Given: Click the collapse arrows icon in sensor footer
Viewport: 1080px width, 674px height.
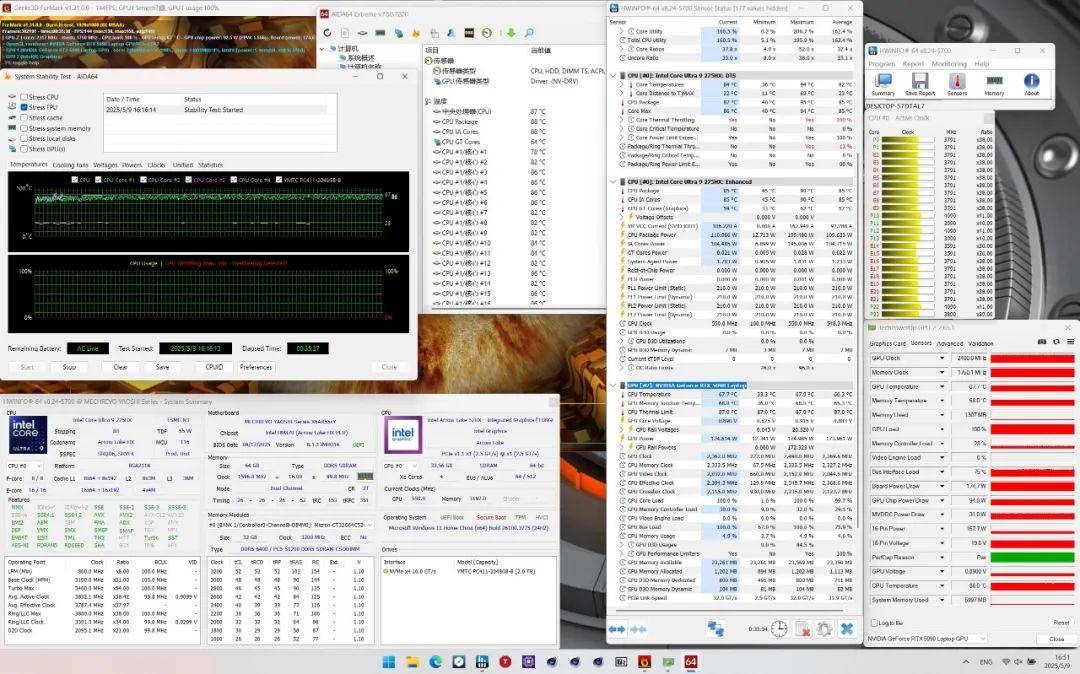Looking at the screenshot, I should click(x=639, y=629).
